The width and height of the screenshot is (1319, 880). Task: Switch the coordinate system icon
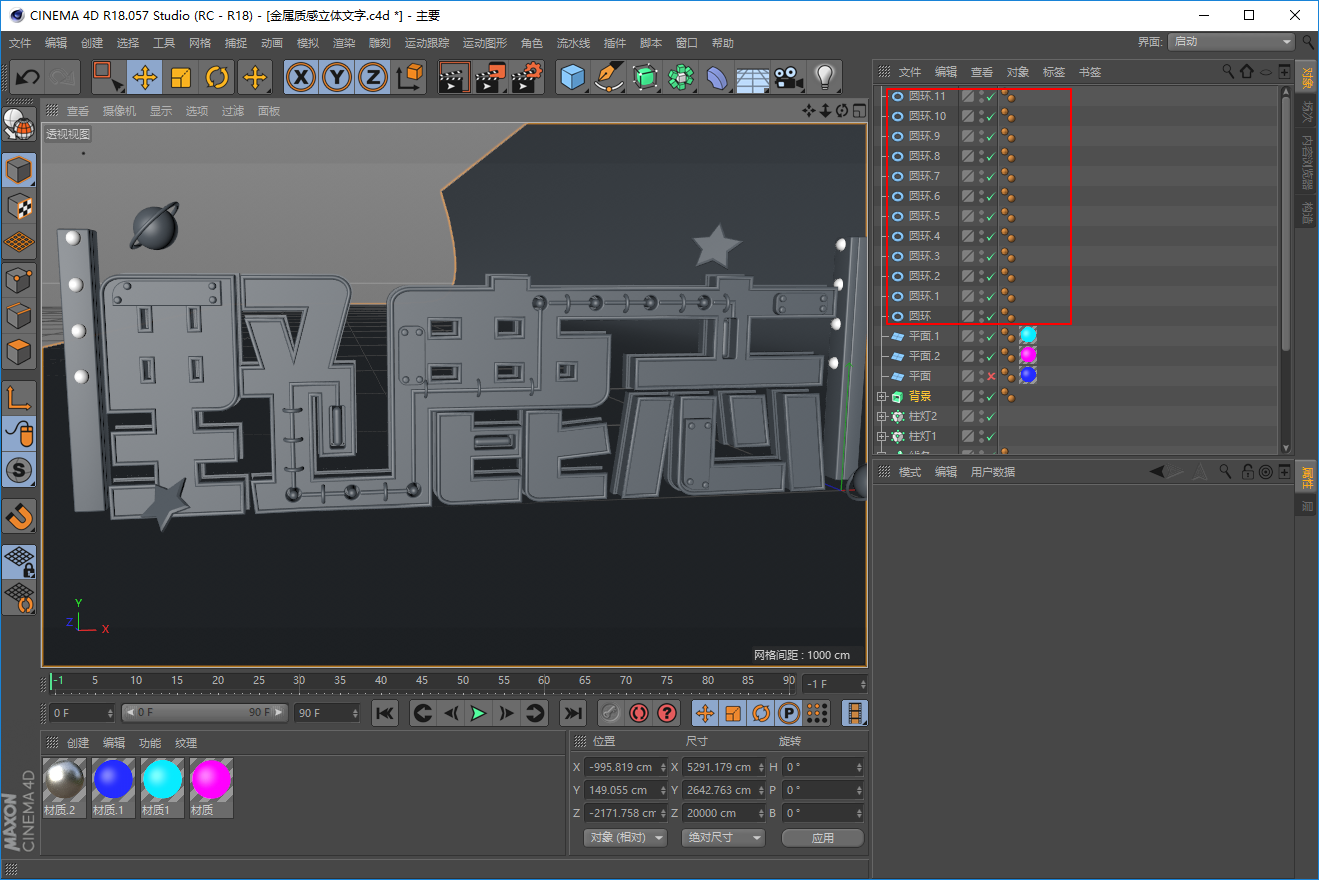[x=409, y=77]
